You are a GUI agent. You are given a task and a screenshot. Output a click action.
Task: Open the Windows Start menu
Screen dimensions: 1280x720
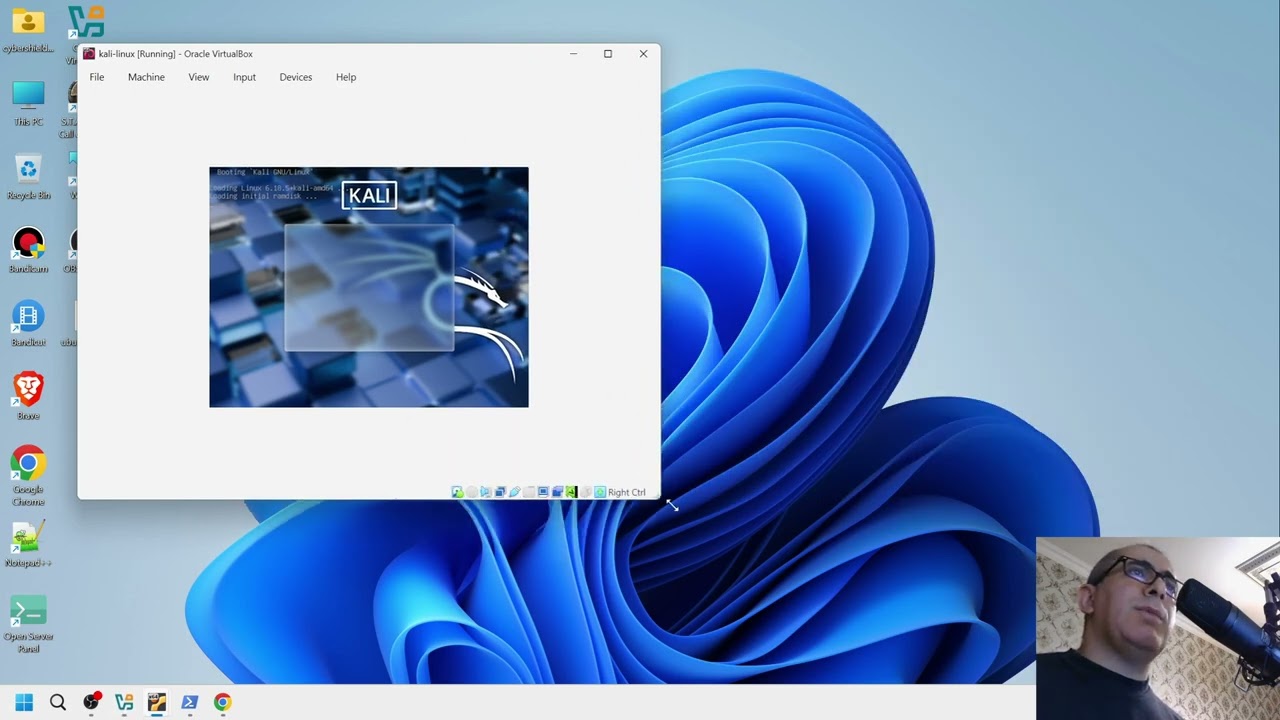[25, 702]
